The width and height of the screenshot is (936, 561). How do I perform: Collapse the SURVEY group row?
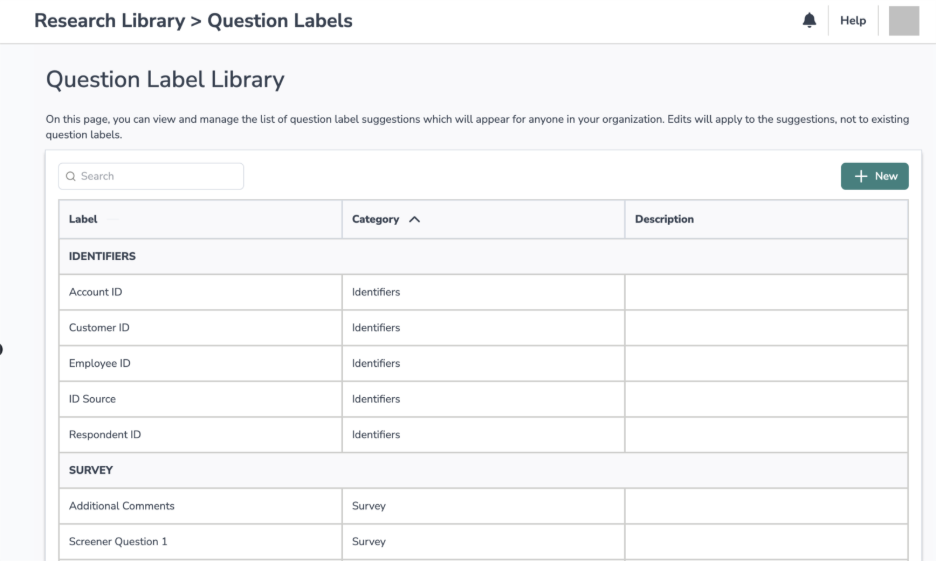point(90,469)
